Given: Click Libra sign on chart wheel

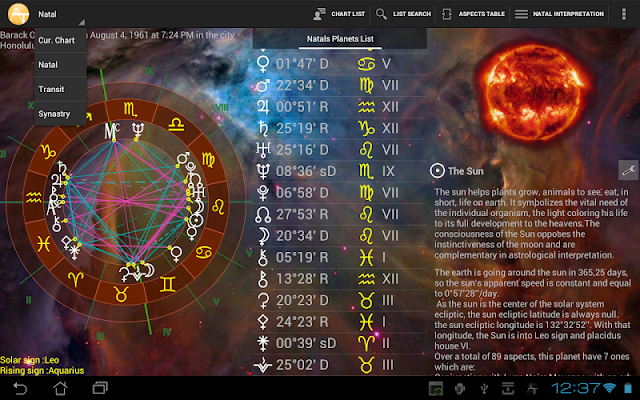Looking at the screenshot, I should point(176,125).
